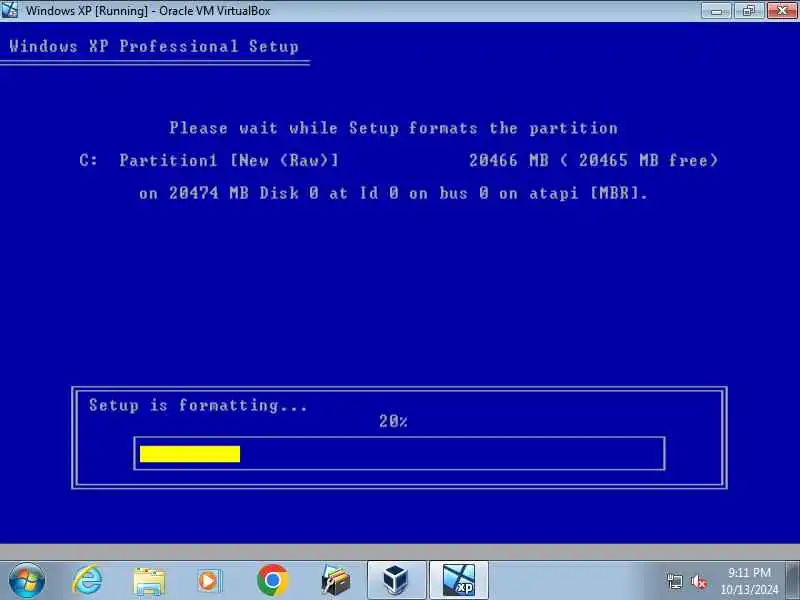Launch Internet Explorer from the taskbar
Viewport: 800px width, 600px height.
87,580
